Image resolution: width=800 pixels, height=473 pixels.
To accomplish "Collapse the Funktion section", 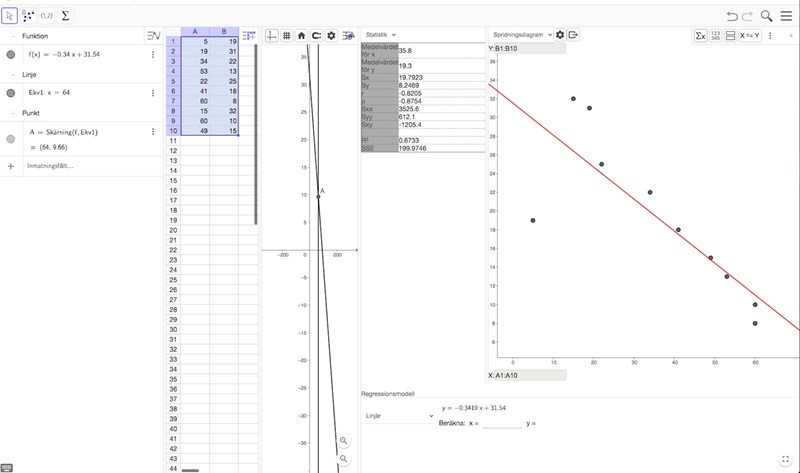I will [12, 36].
